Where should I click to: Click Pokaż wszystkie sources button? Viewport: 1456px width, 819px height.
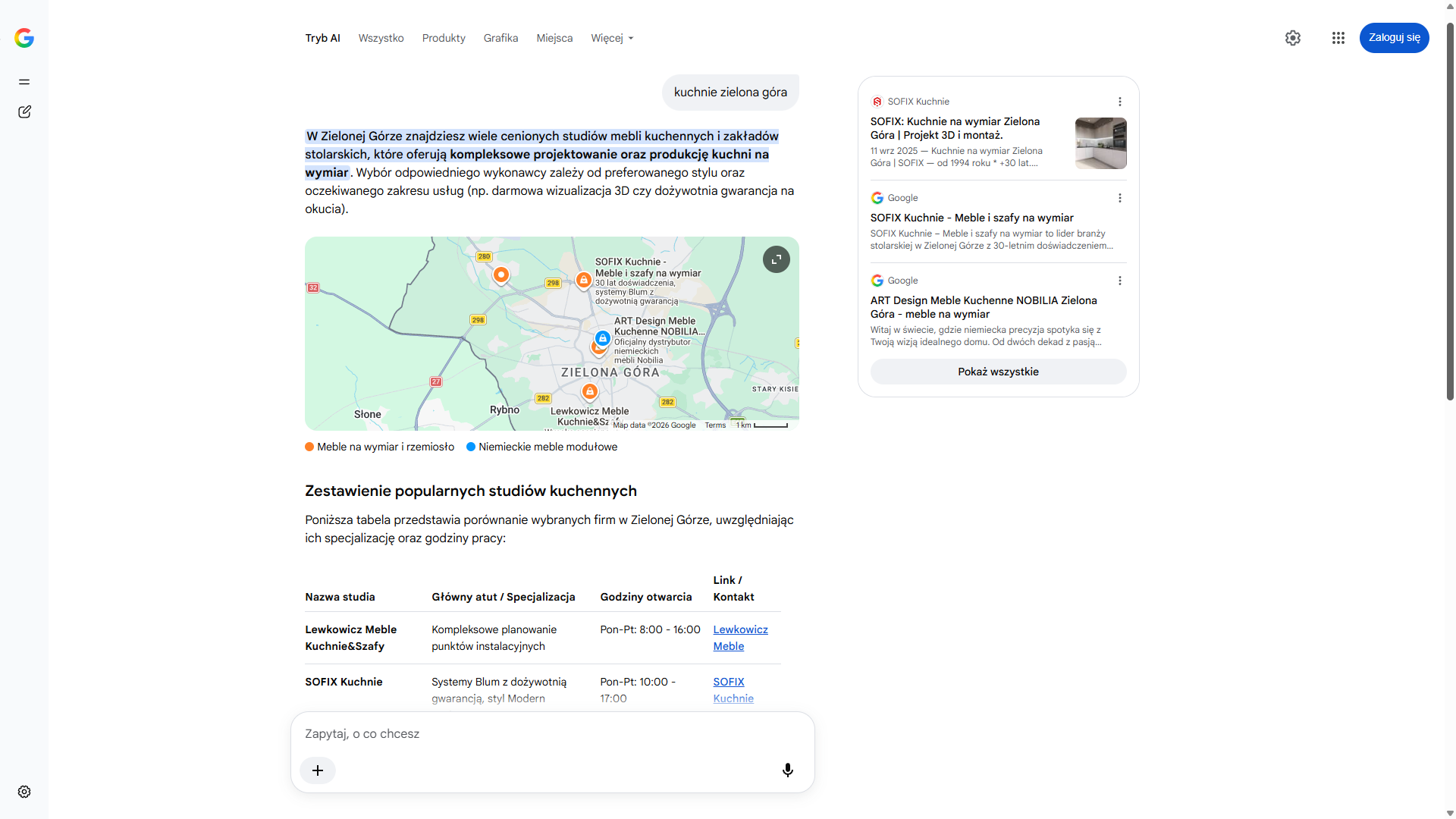point(998,372)
